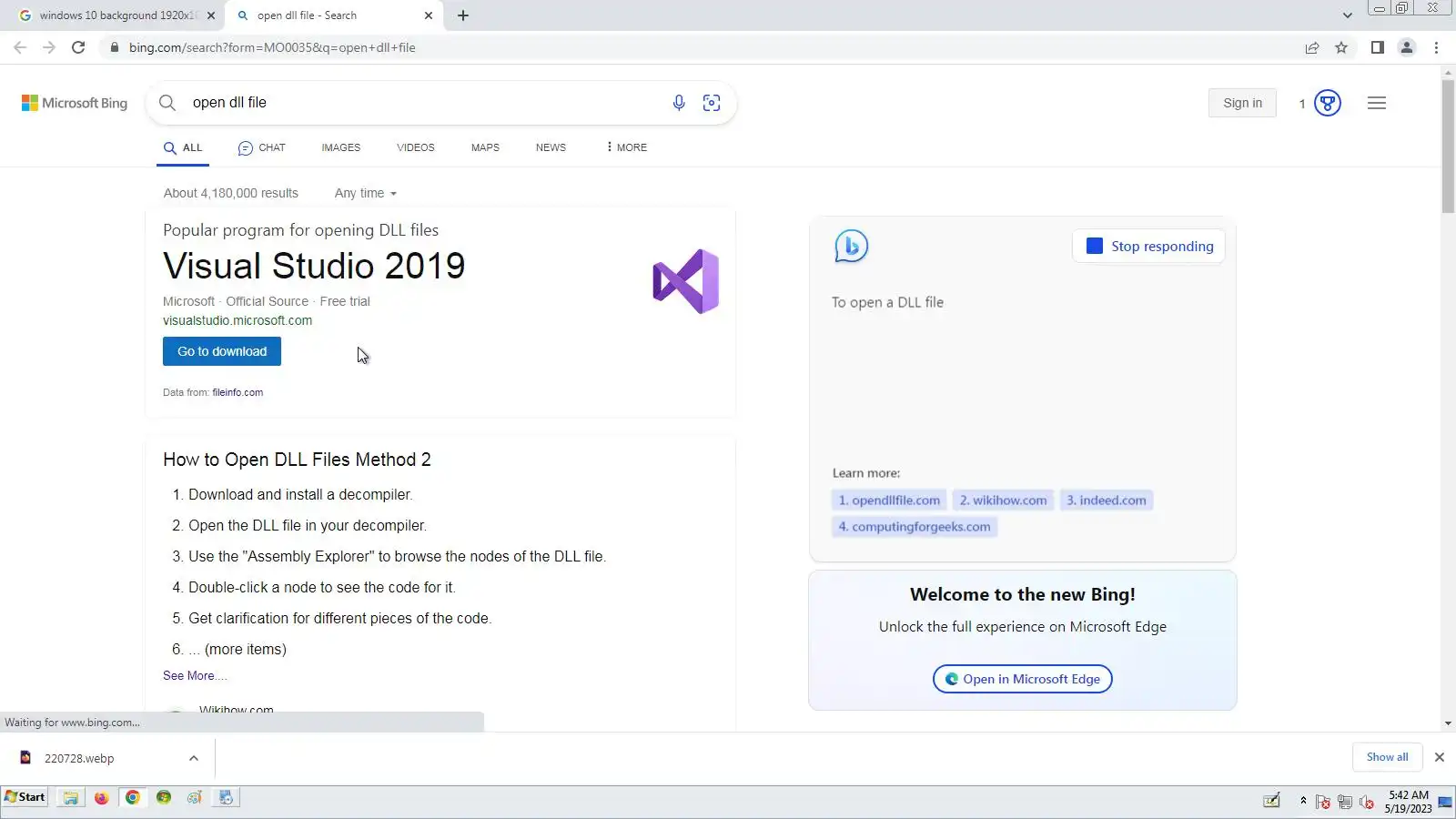Click the taskbar clock showing 5:42 AM
Viewport: 1456px width, 819px height.
click(x=1409, y=802)
